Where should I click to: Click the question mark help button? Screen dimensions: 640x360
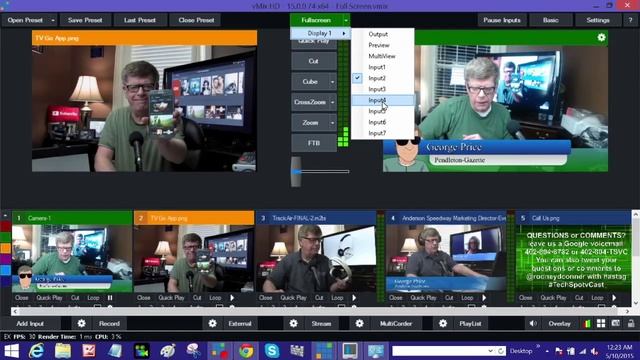click(630, 20)
